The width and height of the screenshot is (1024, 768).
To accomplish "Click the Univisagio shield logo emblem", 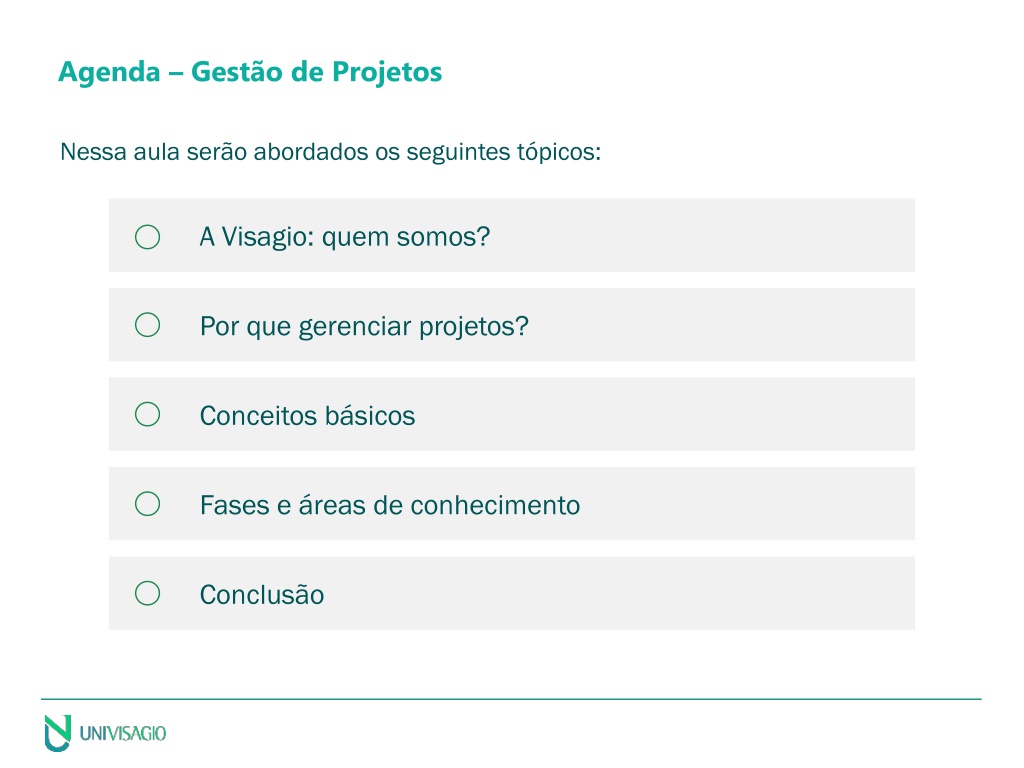I will coord(57,733).
